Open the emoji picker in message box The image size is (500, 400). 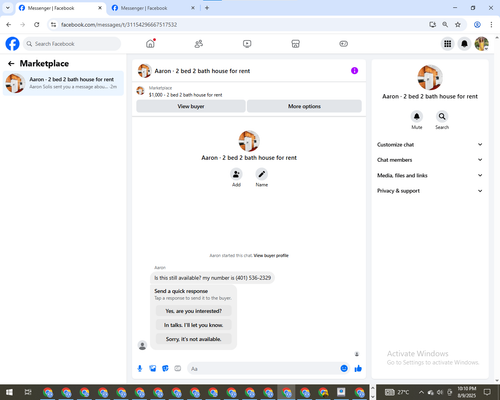[344, 368]
